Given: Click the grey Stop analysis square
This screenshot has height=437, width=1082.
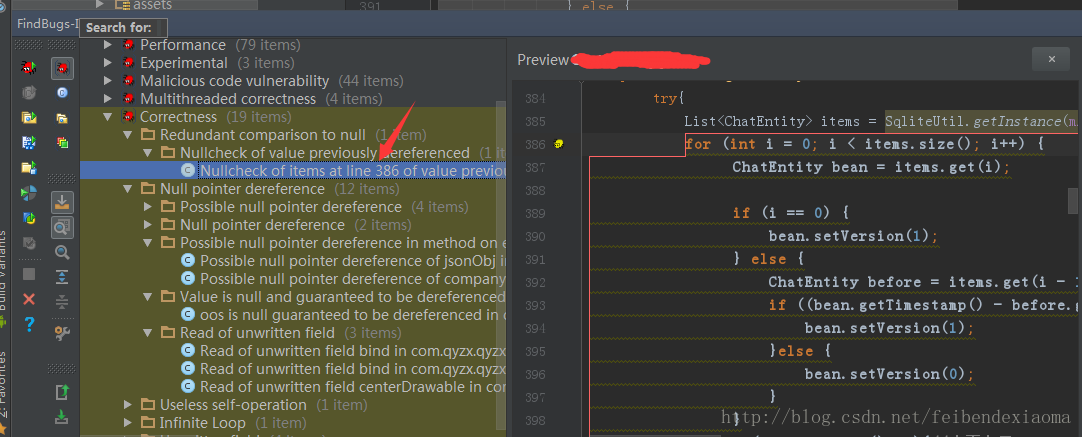Looking at the screenshot, I should click(29, 274).
